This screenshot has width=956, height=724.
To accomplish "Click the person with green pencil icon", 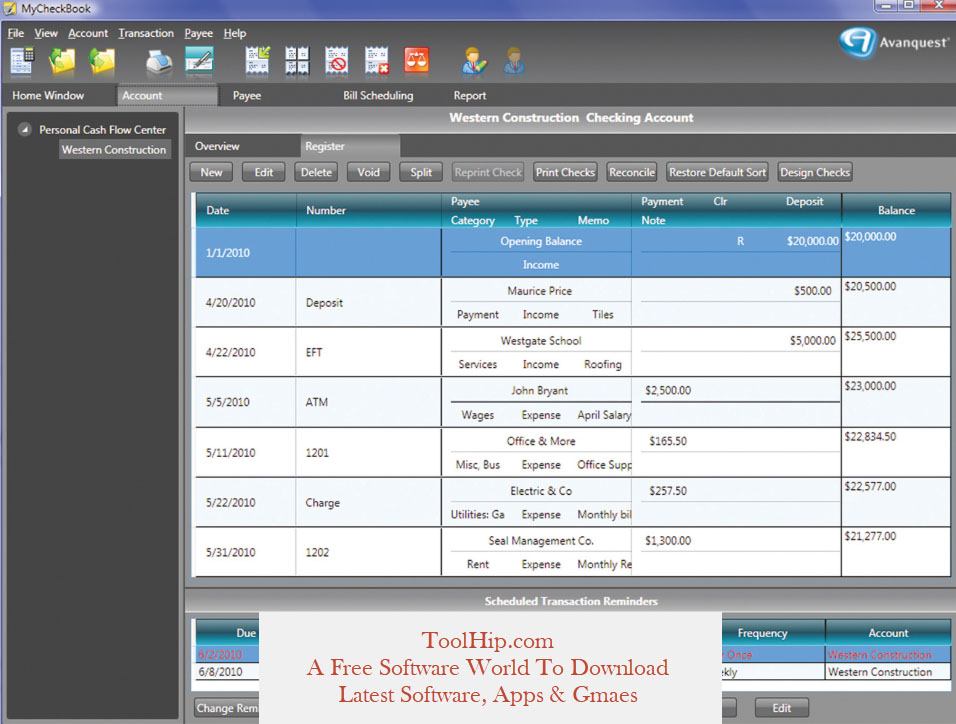I will pyautogui.click(x=474, y=61).
